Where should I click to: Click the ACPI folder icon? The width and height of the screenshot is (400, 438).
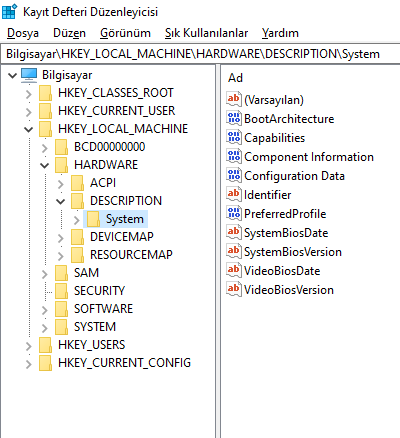click(77, 183)
